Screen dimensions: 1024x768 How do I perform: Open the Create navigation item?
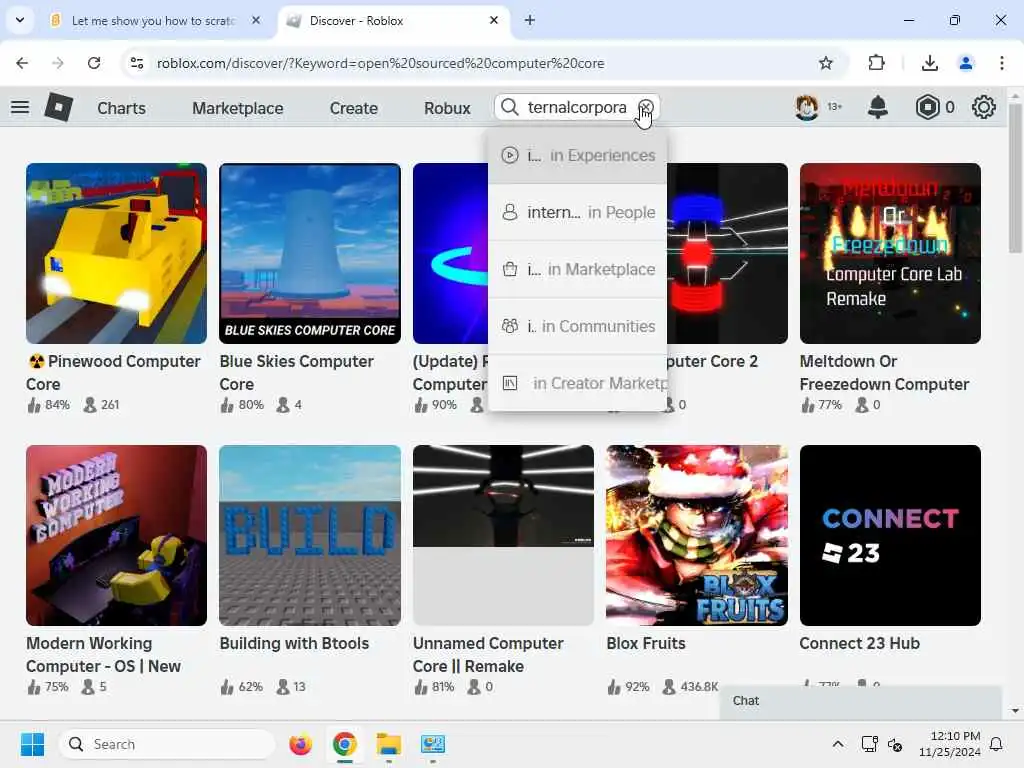pyautogui.click(x=353, y=108)
